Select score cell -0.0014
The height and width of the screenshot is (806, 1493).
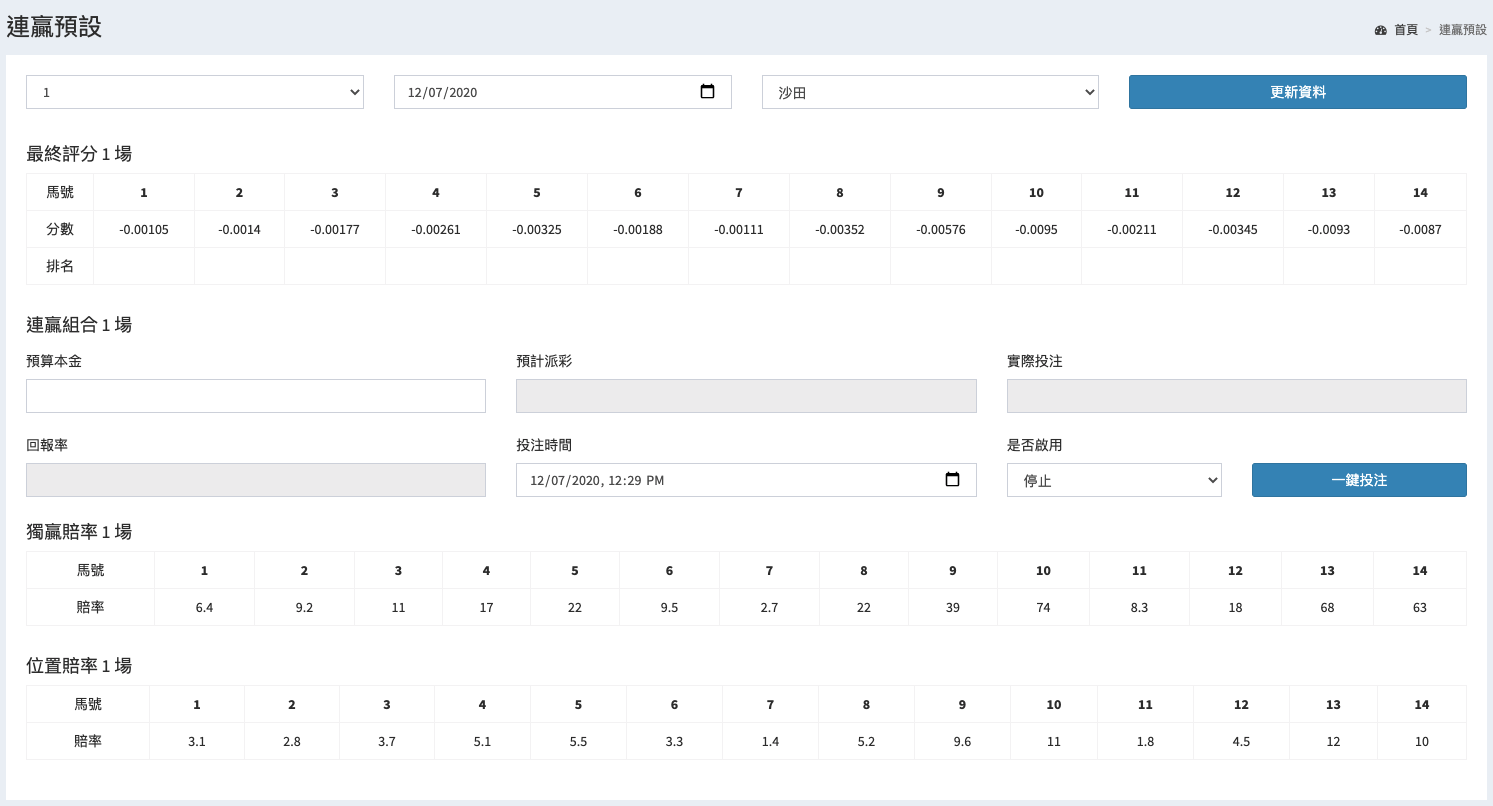(239, 229)
